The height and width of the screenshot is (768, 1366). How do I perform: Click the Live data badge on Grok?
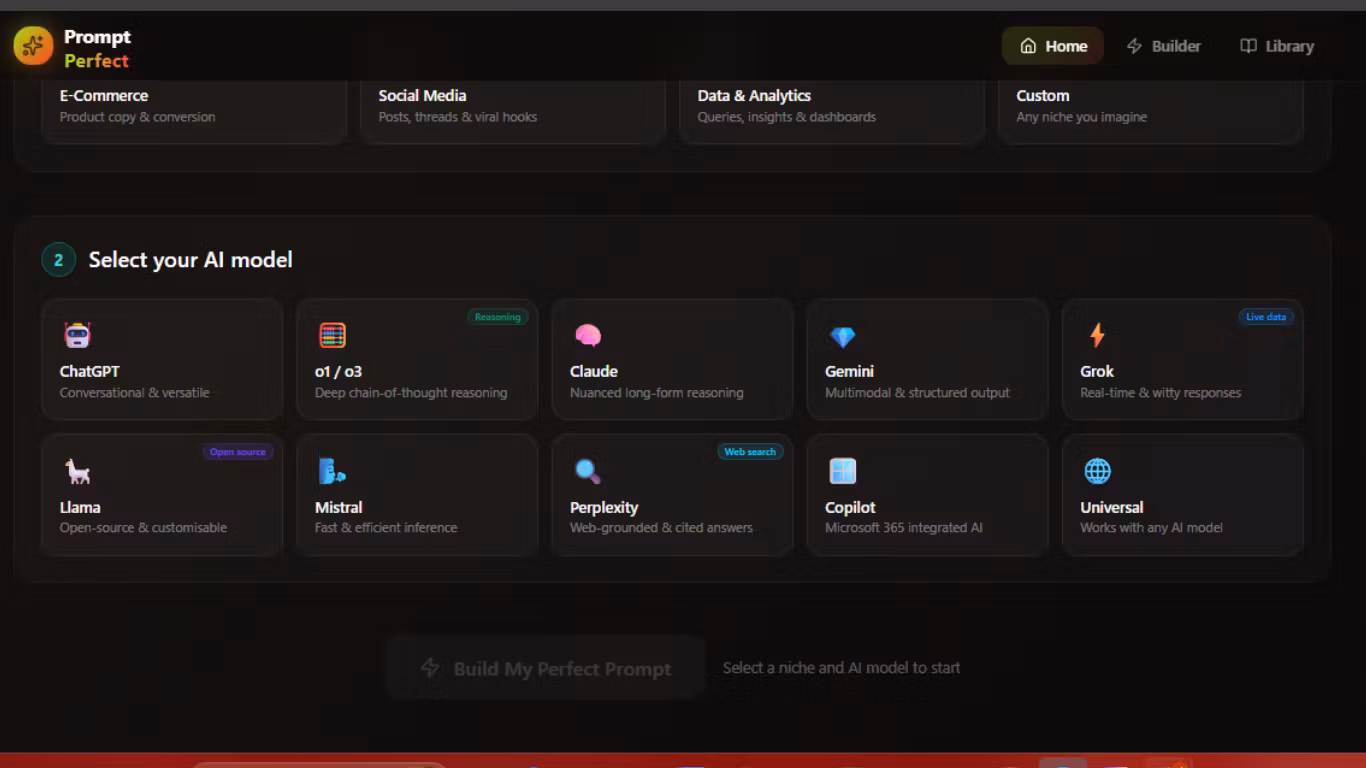pos(1266,317)
